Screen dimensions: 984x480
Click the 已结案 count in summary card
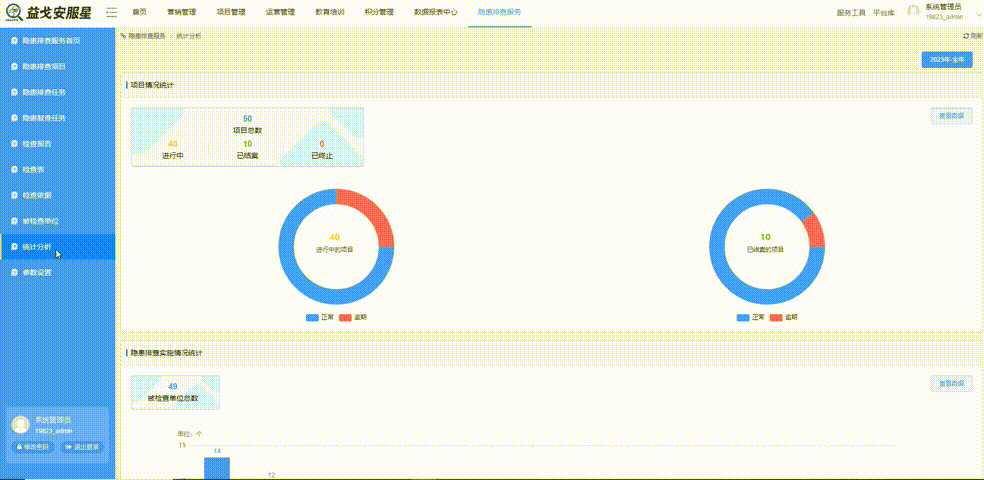(247, 144)
